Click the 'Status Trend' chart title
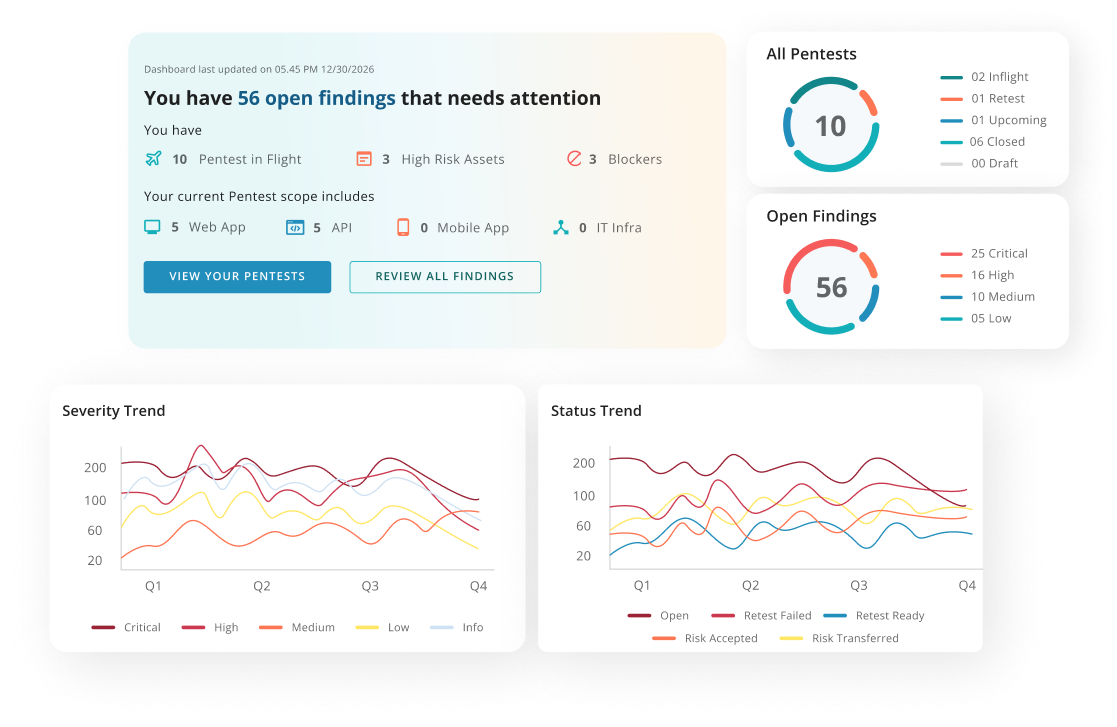 coord(596,411)
